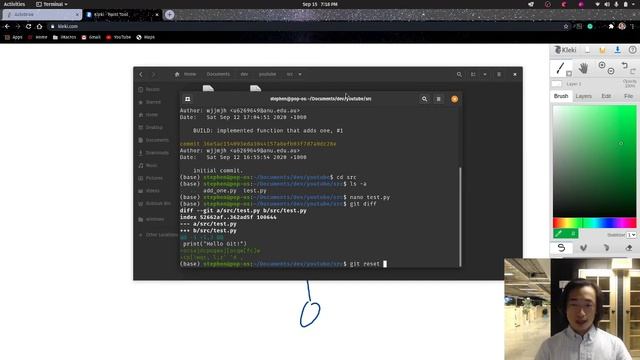Switch to the Layers tab

pyautogui.click(x=583, y=96)
